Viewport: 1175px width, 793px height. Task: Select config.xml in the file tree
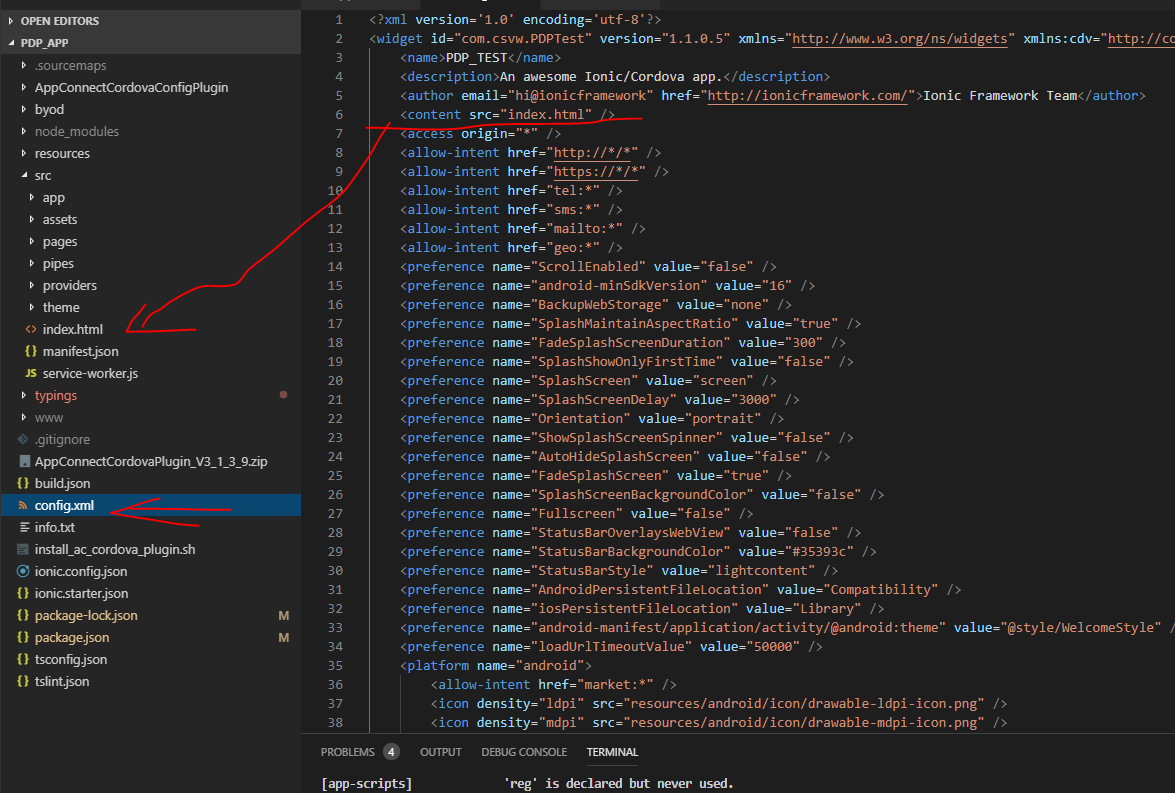(150, 505)
